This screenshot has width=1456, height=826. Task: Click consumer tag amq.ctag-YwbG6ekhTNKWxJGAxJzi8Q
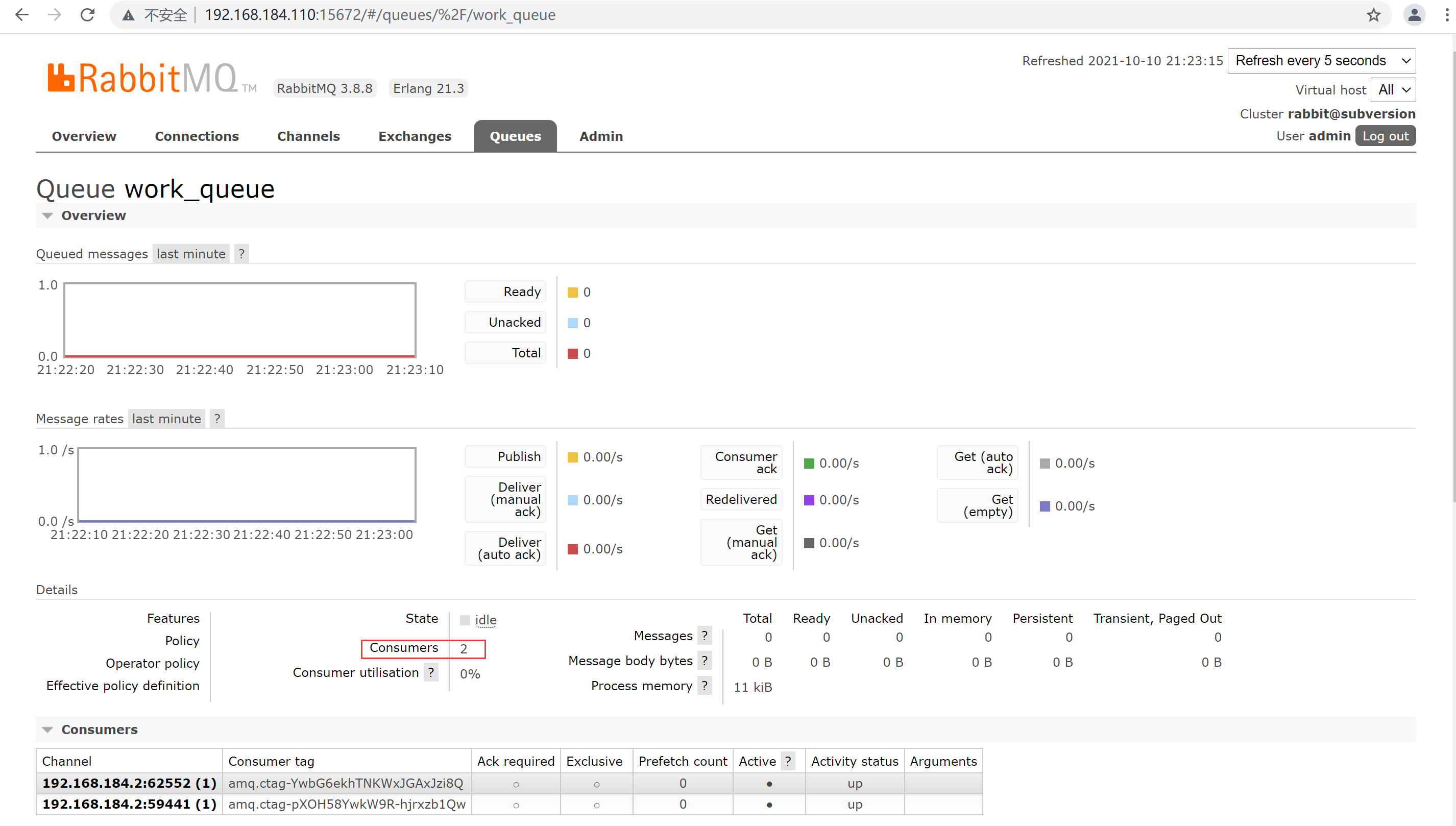point(346,783)
